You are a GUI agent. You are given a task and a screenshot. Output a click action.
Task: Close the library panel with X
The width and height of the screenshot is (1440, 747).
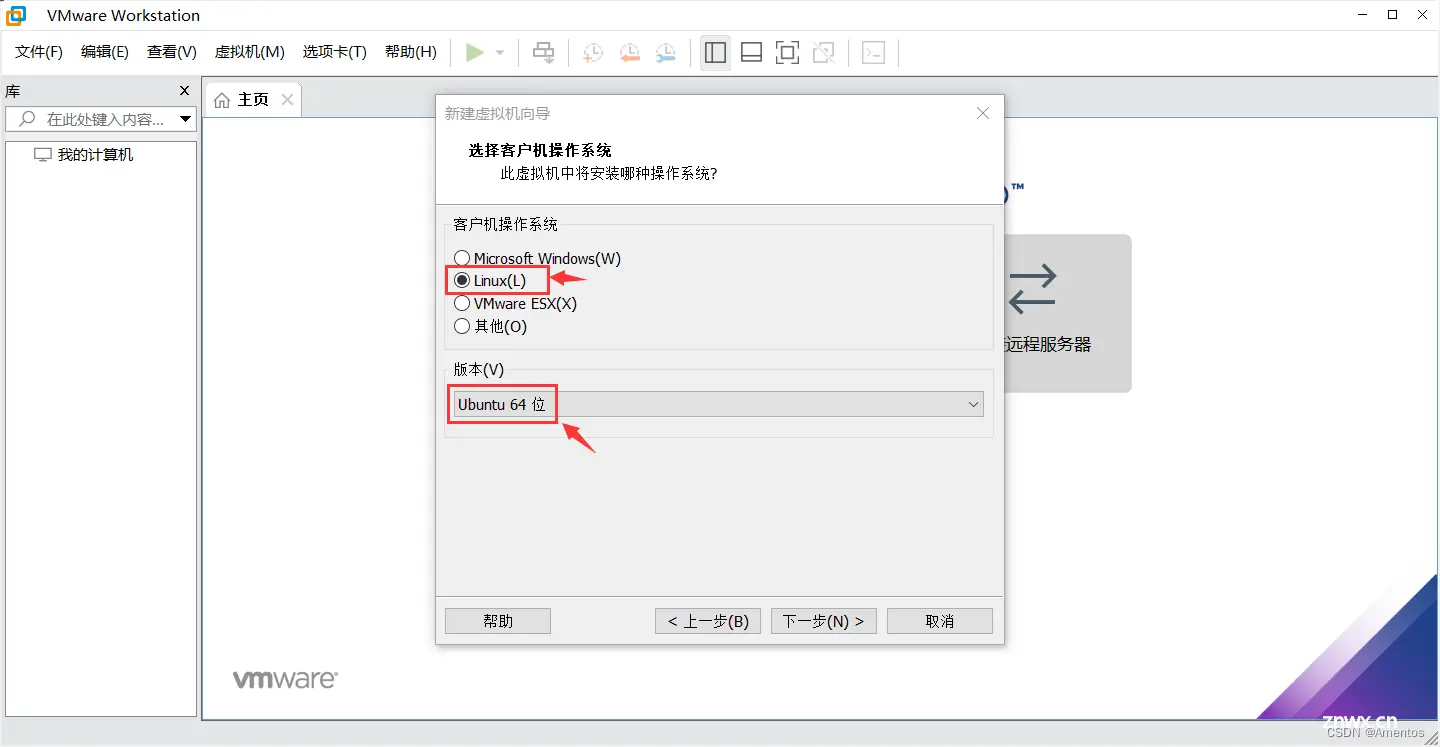tap(184, 91)
